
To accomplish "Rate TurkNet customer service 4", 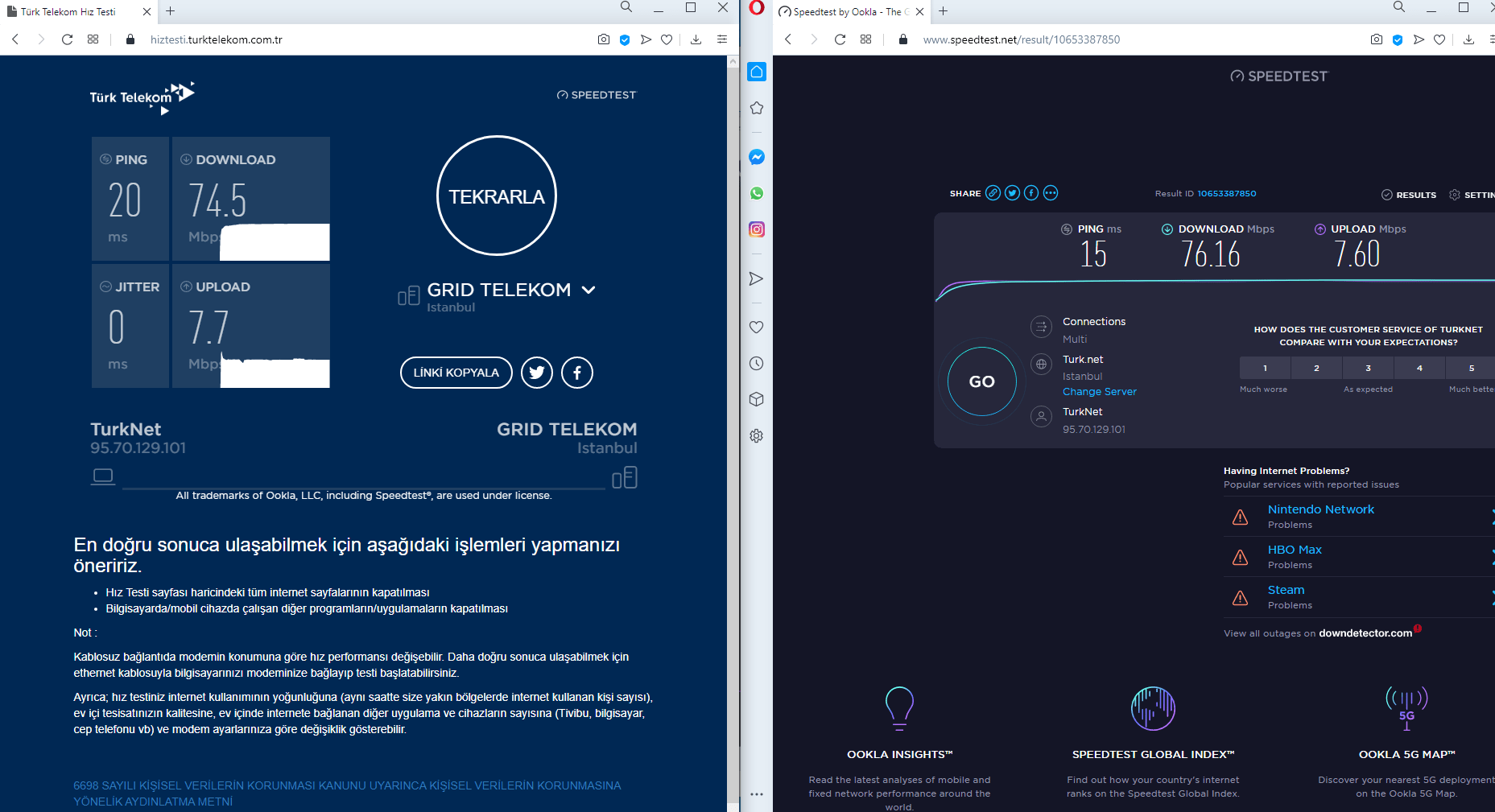I will (1420, 368).
